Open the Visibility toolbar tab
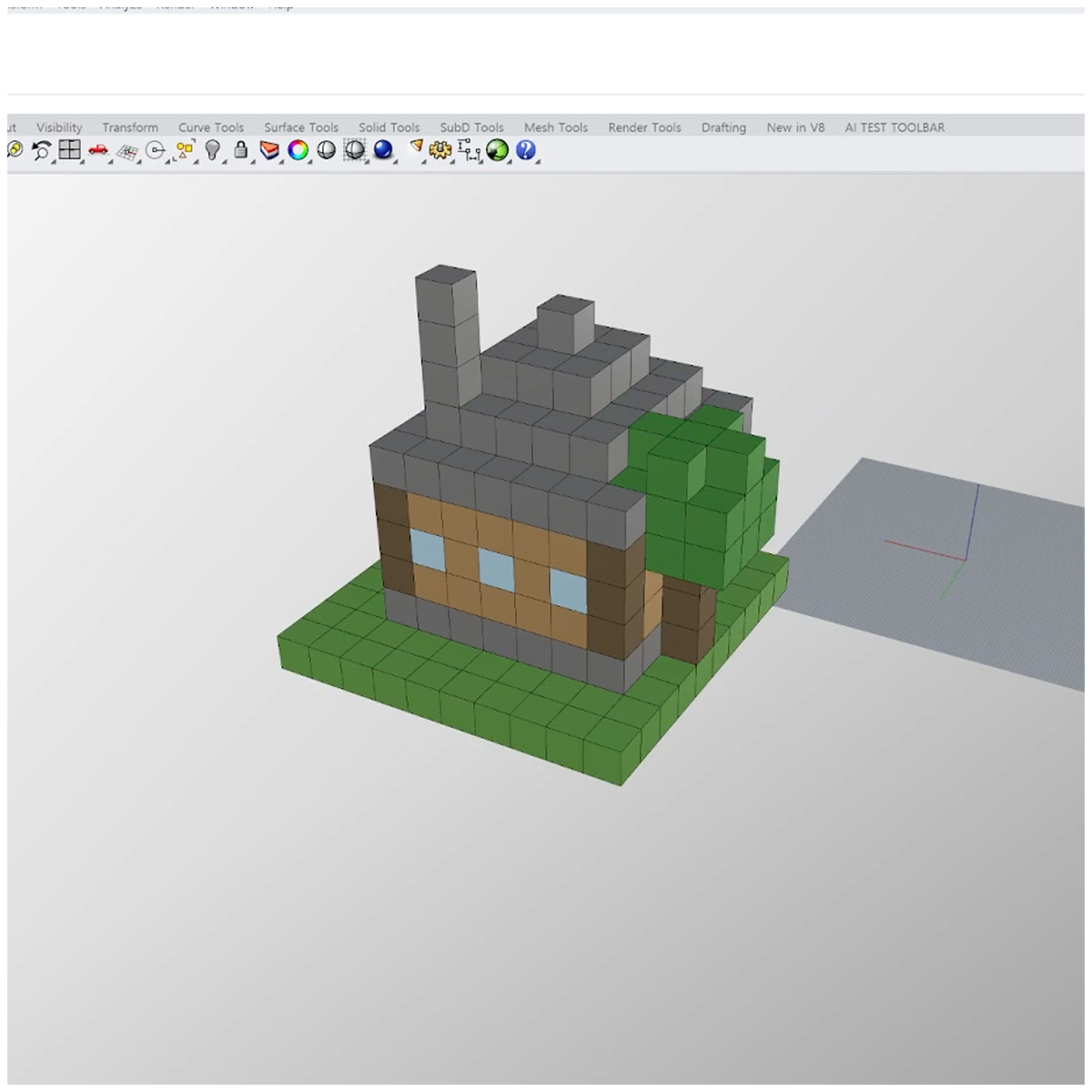Viewport: 1092px width, 1092px height. [59, 127]
